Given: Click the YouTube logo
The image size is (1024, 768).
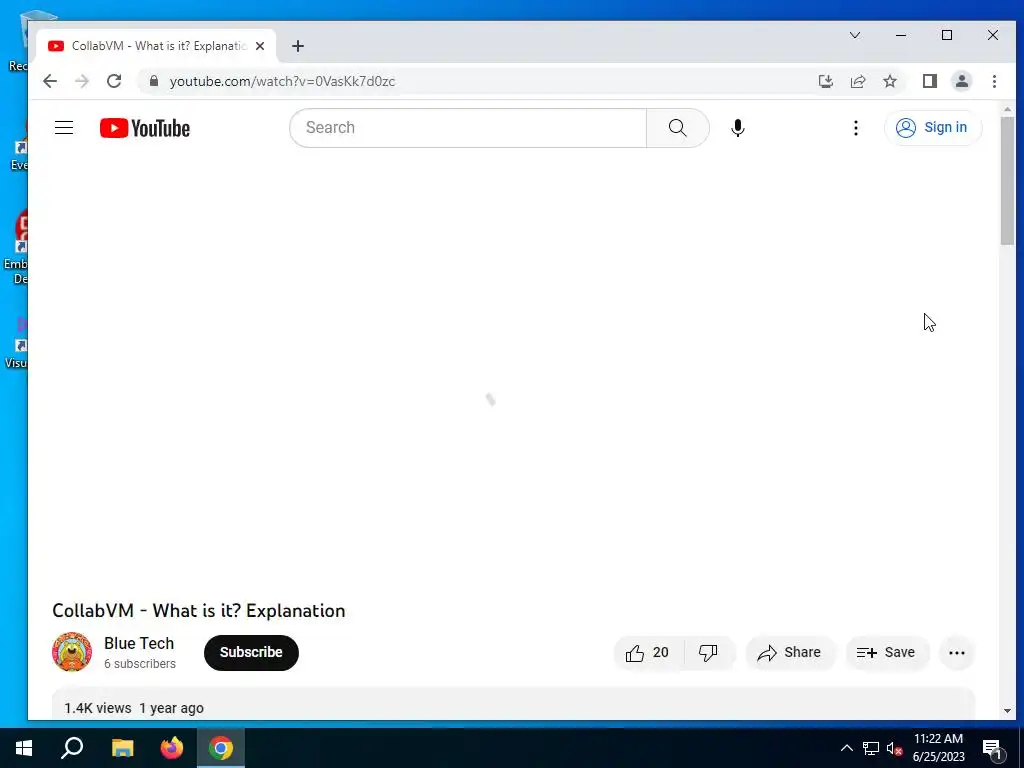Looking at the screenshot, I should click(x=145, y=128).
